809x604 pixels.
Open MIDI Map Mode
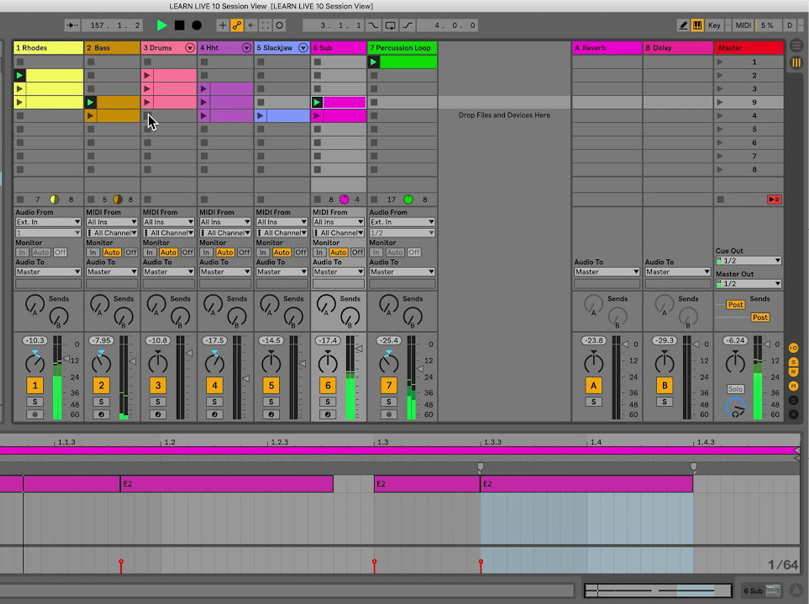743,25
